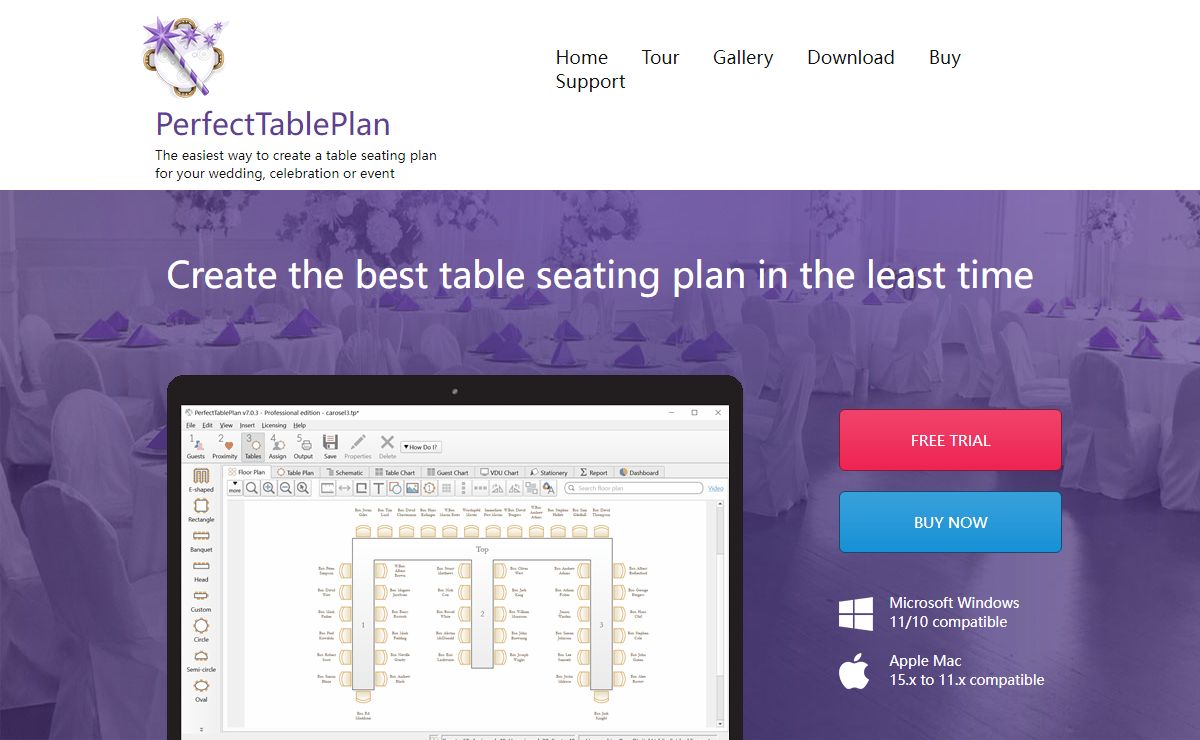Click the vertical dots align icon
The height and width of the screenshot is (740, 1200).
click(x=463, y=488)
